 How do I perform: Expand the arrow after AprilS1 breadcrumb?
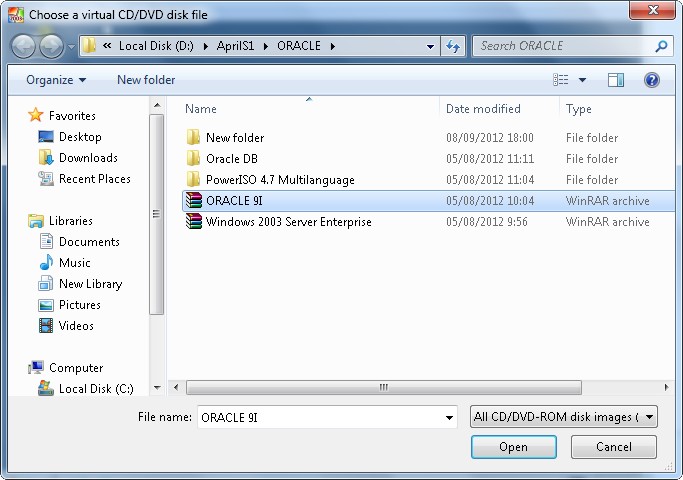tap(266, 46)
